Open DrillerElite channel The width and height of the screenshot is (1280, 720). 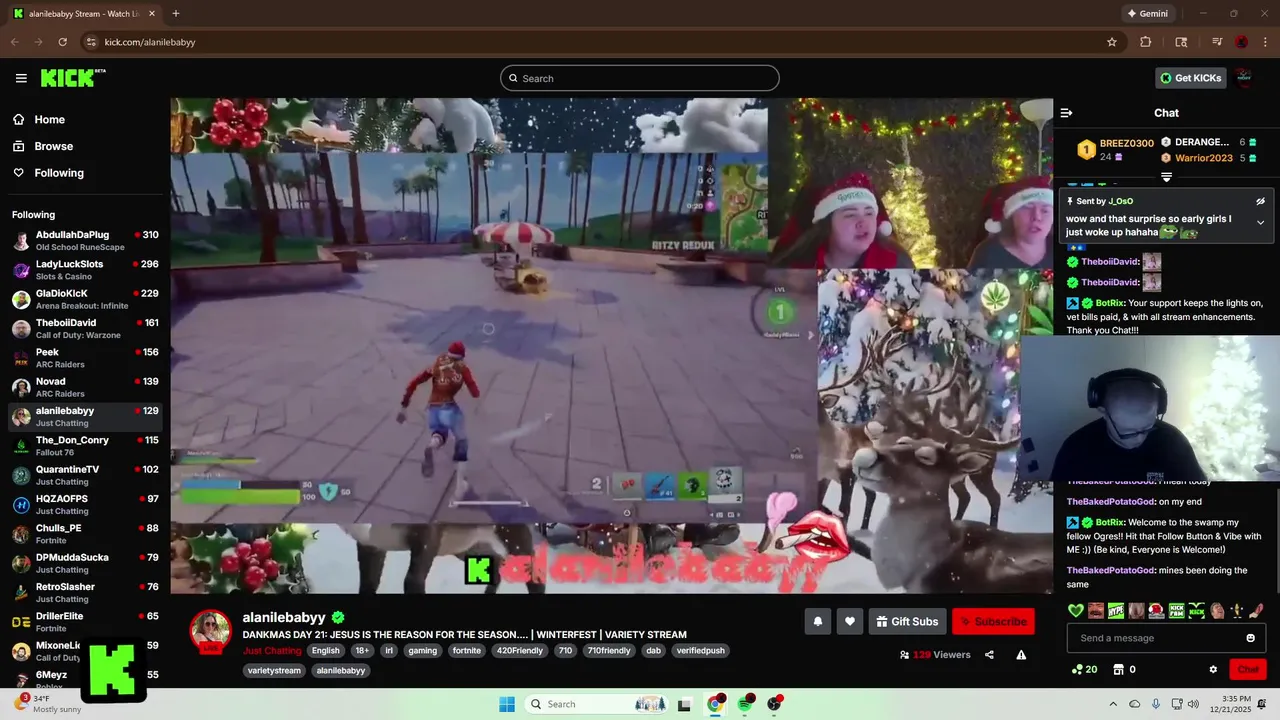85,622
